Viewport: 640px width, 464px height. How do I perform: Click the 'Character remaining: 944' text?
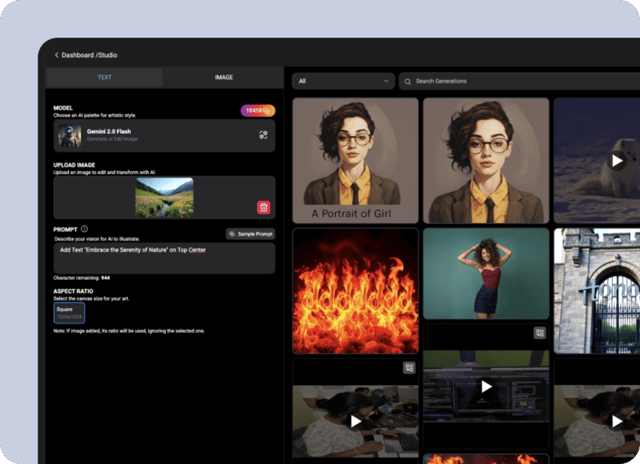pyautogui.click(x=82, y=278)
